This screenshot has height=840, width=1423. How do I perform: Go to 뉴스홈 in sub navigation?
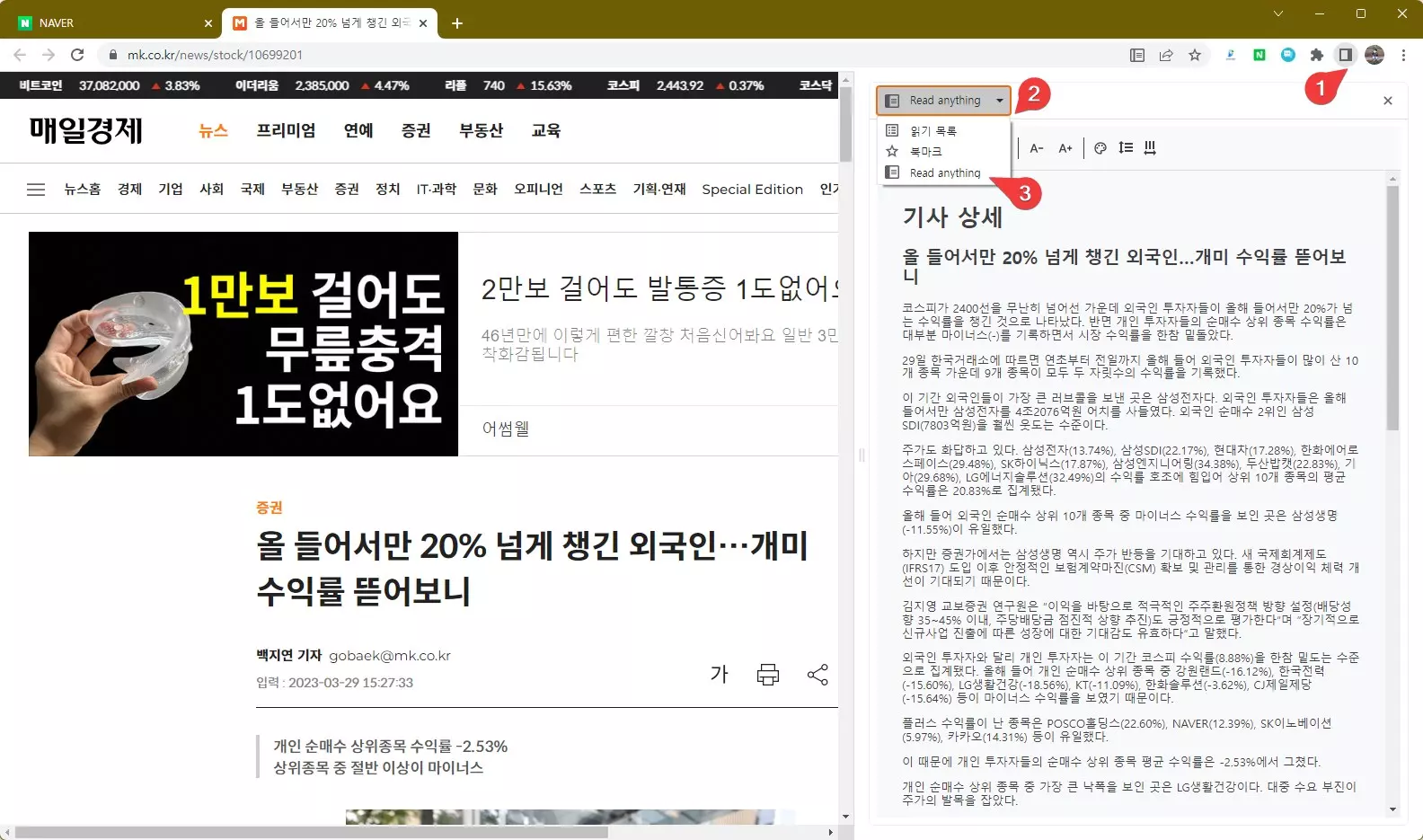pyautogui.click(x=82, y=190)
